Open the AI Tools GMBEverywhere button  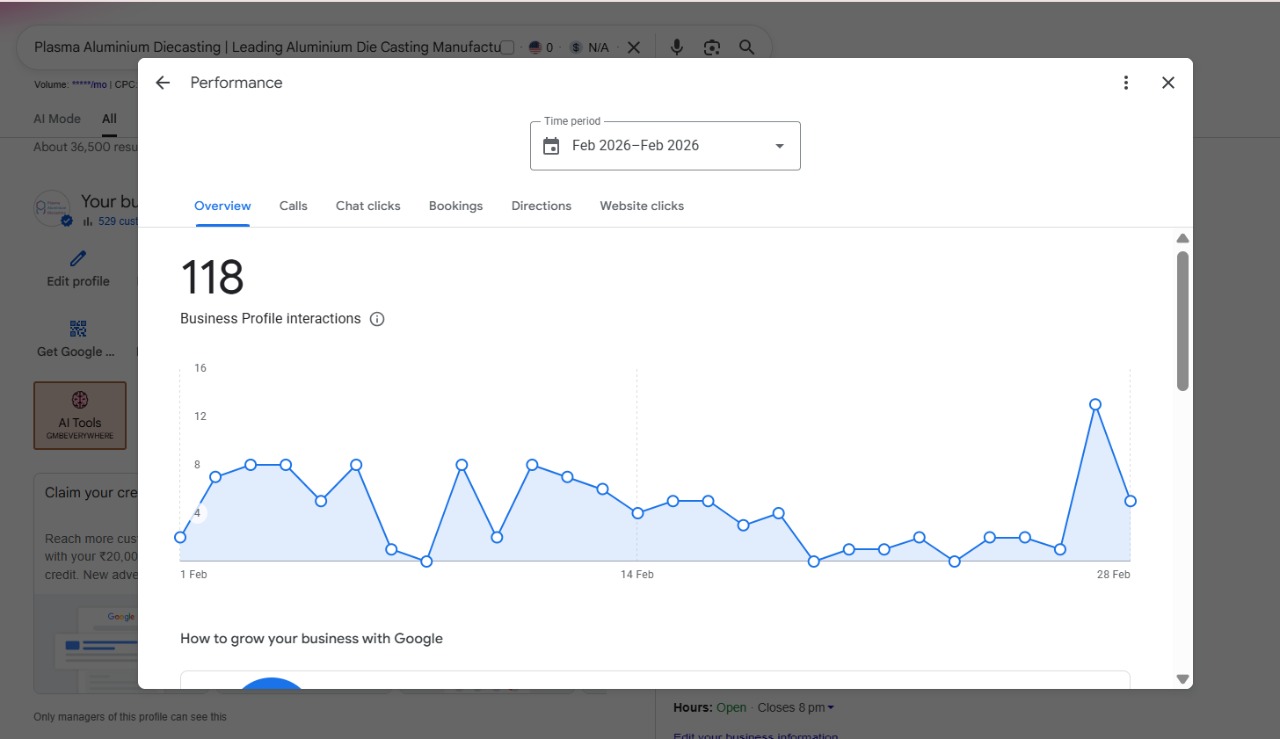point(80,415)
